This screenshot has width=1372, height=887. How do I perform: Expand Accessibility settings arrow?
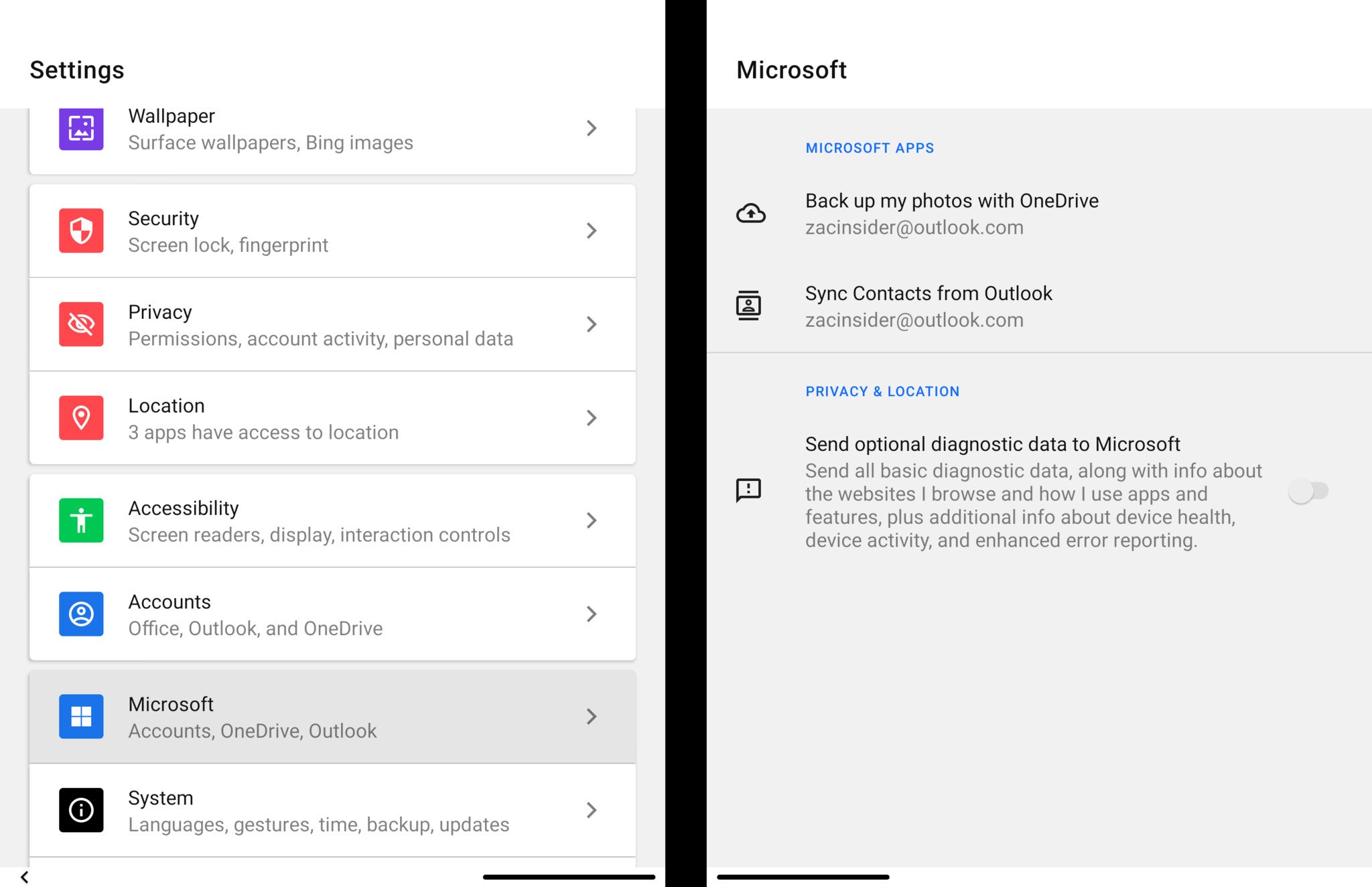tap(591, 520)
